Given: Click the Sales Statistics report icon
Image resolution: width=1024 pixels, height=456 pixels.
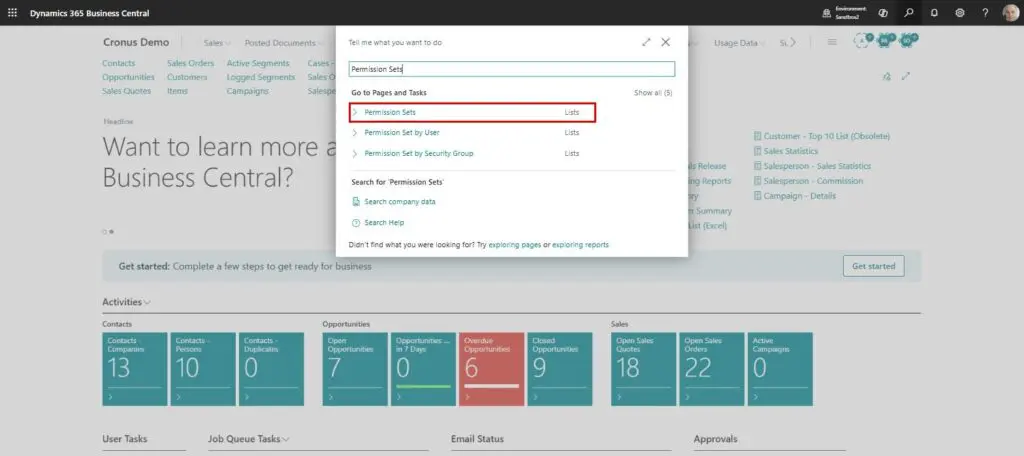Looking at the screenshot, I should 758,151.
